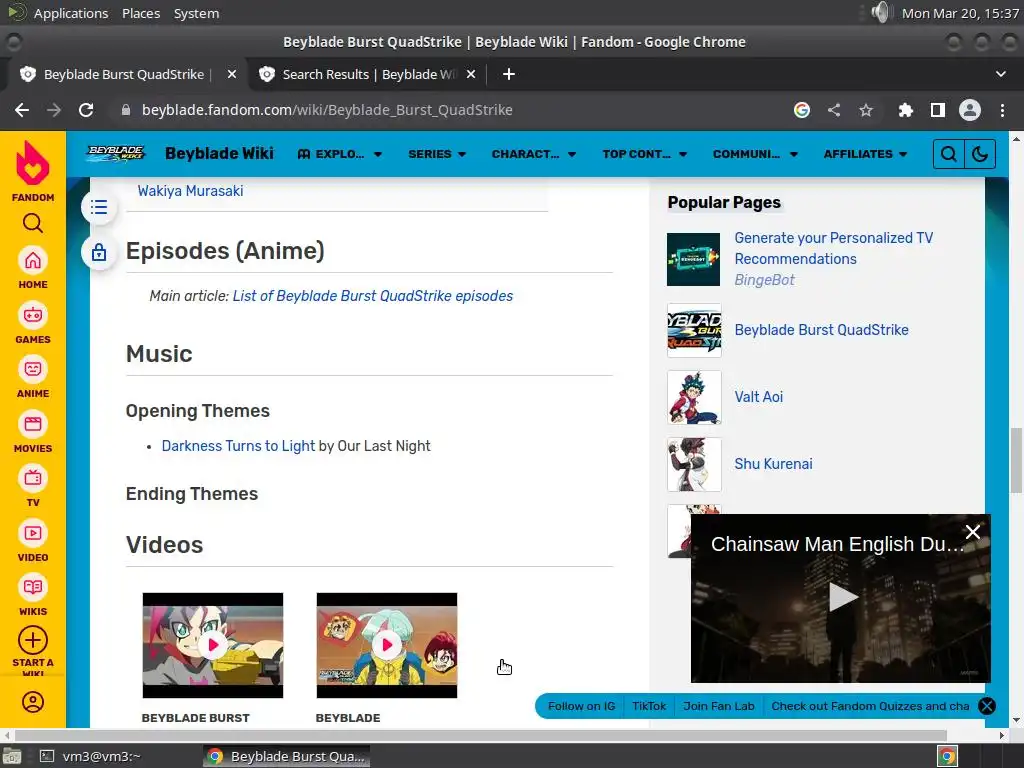Expand the SERIES dropdown menu

click(x=437, y=154)
